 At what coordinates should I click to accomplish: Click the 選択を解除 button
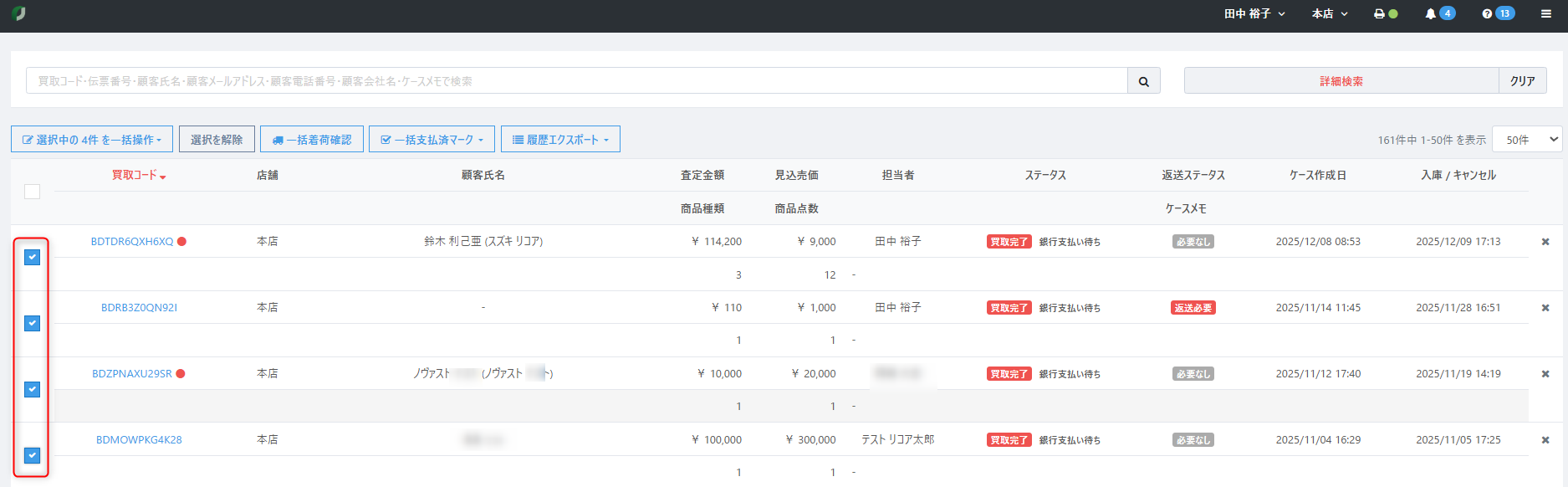tap(217, 139)
